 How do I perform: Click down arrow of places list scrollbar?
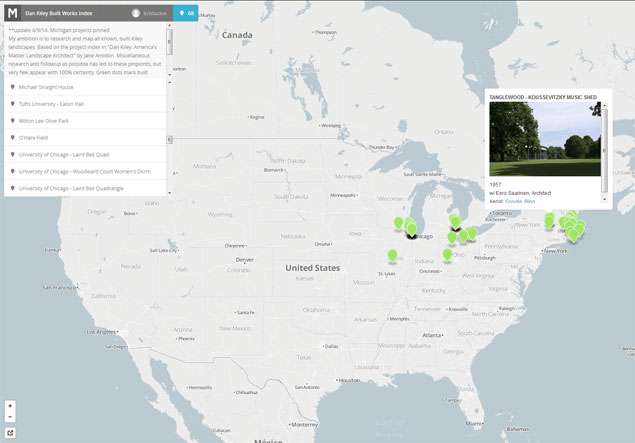point(170,193)
